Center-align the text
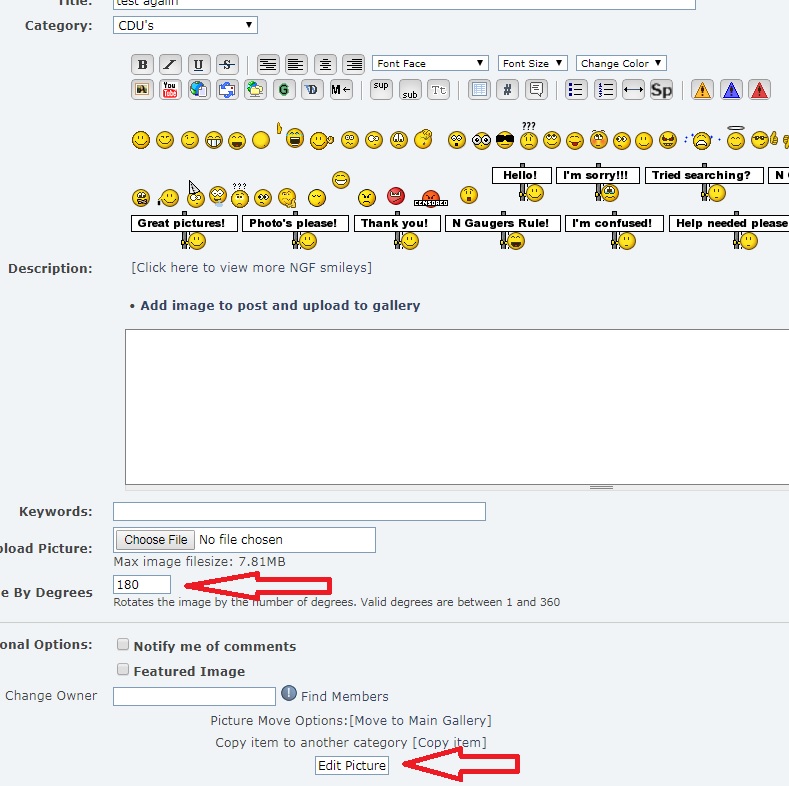789x786 pixels. click(325, 64)
